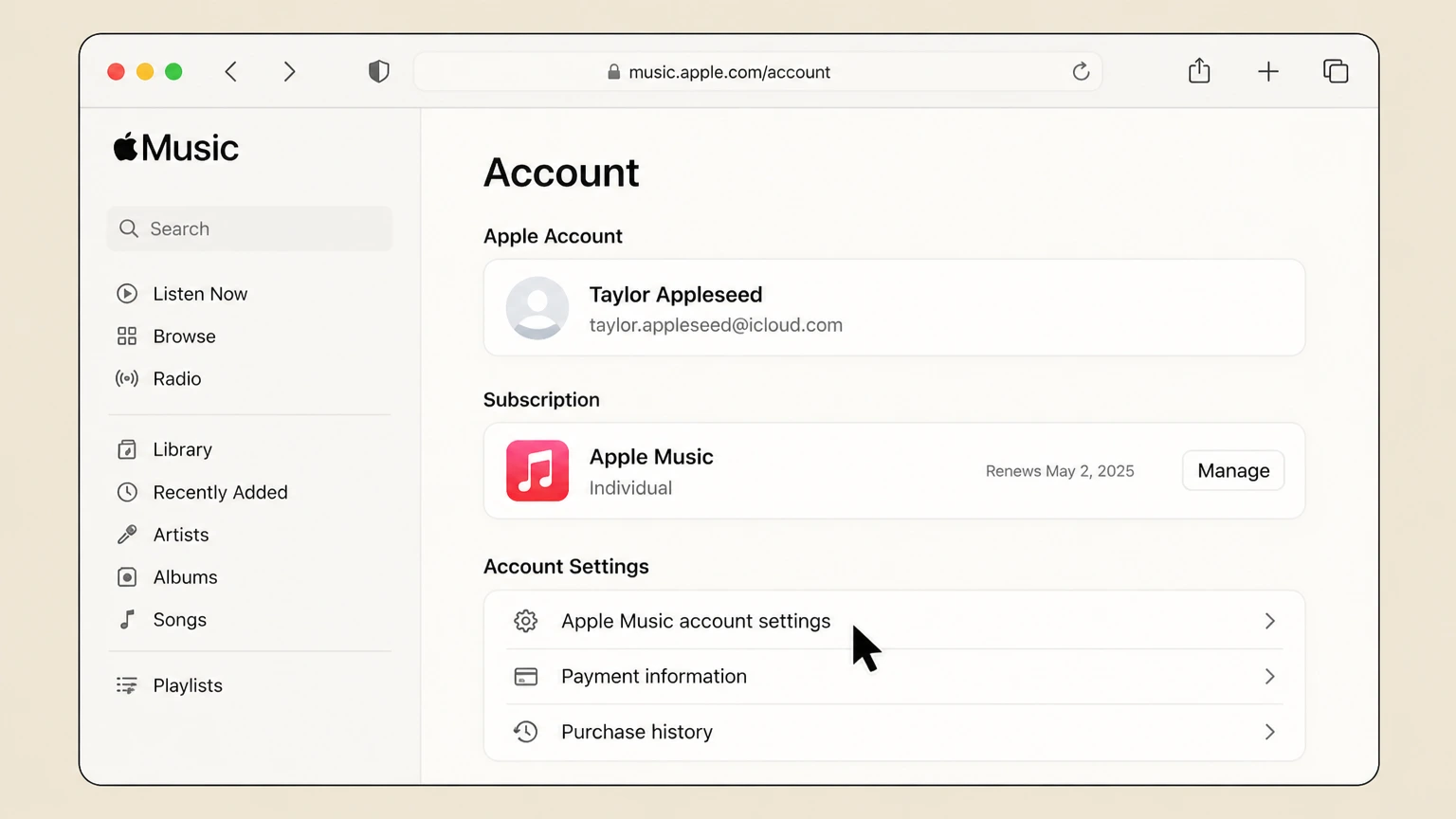
Task: Open Albums in sidebar
Action: 186,577
